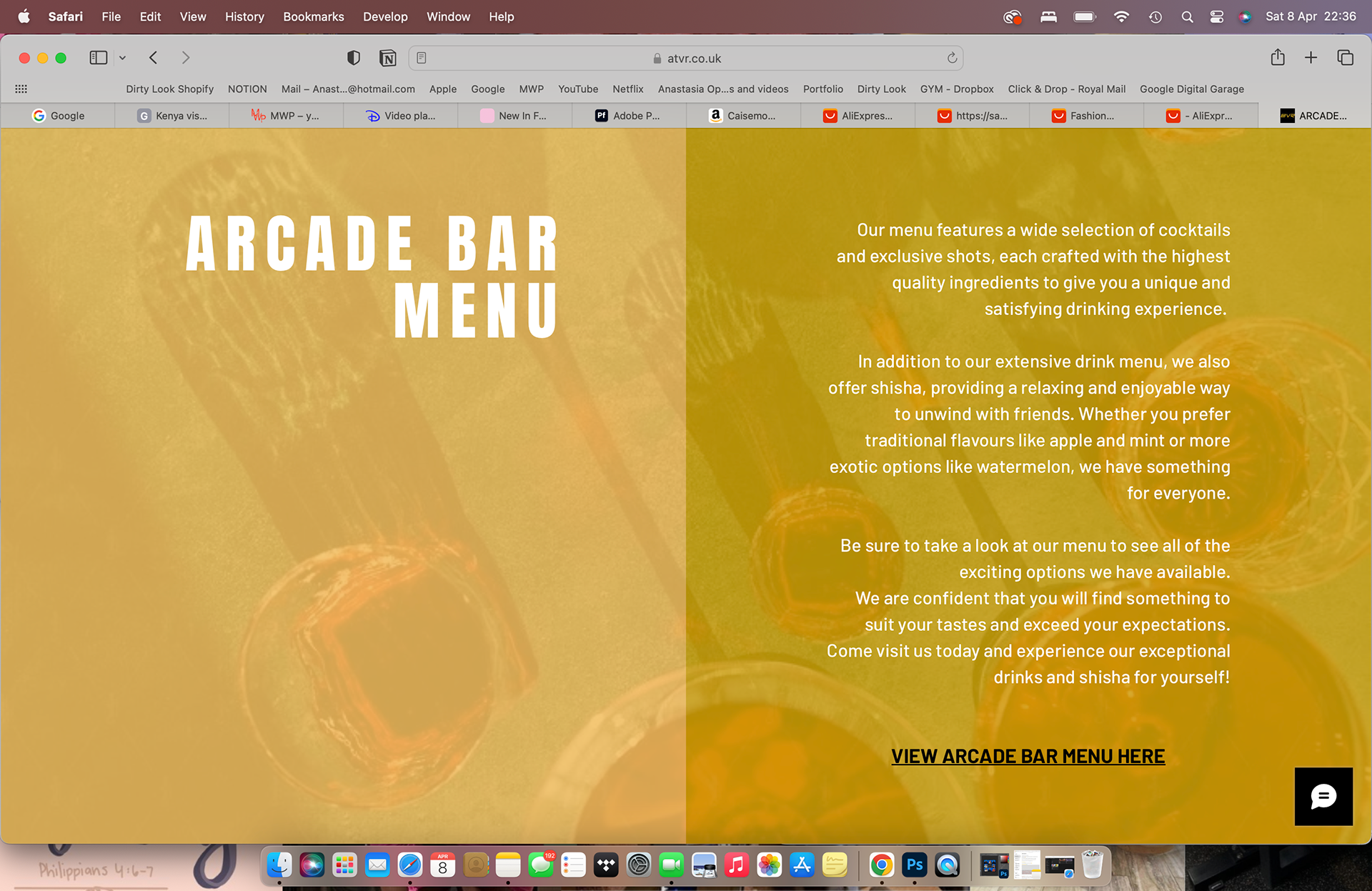Open the chat widget button

pos(1323,797)
